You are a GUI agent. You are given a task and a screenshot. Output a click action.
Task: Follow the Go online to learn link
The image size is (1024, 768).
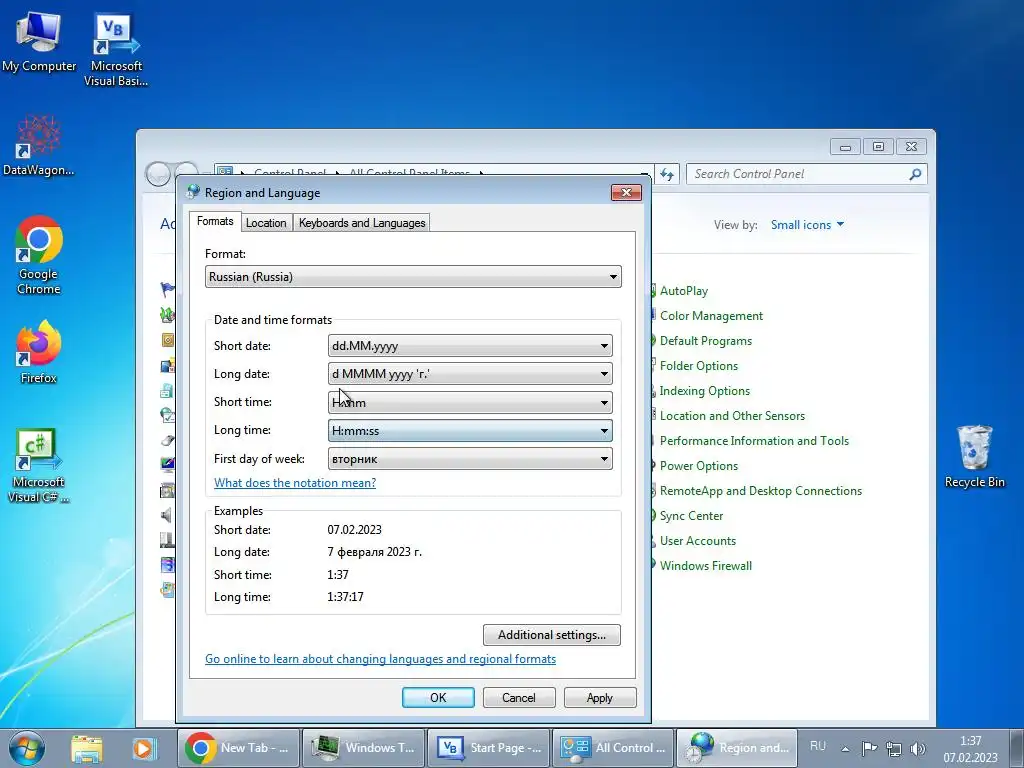tap(381, 659)
